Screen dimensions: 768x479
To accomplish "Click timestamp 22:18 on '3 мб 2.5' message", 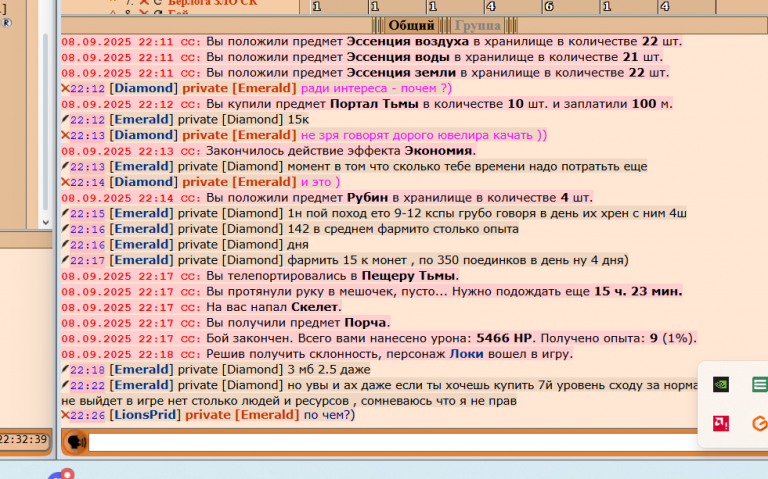I will (88, 370).
